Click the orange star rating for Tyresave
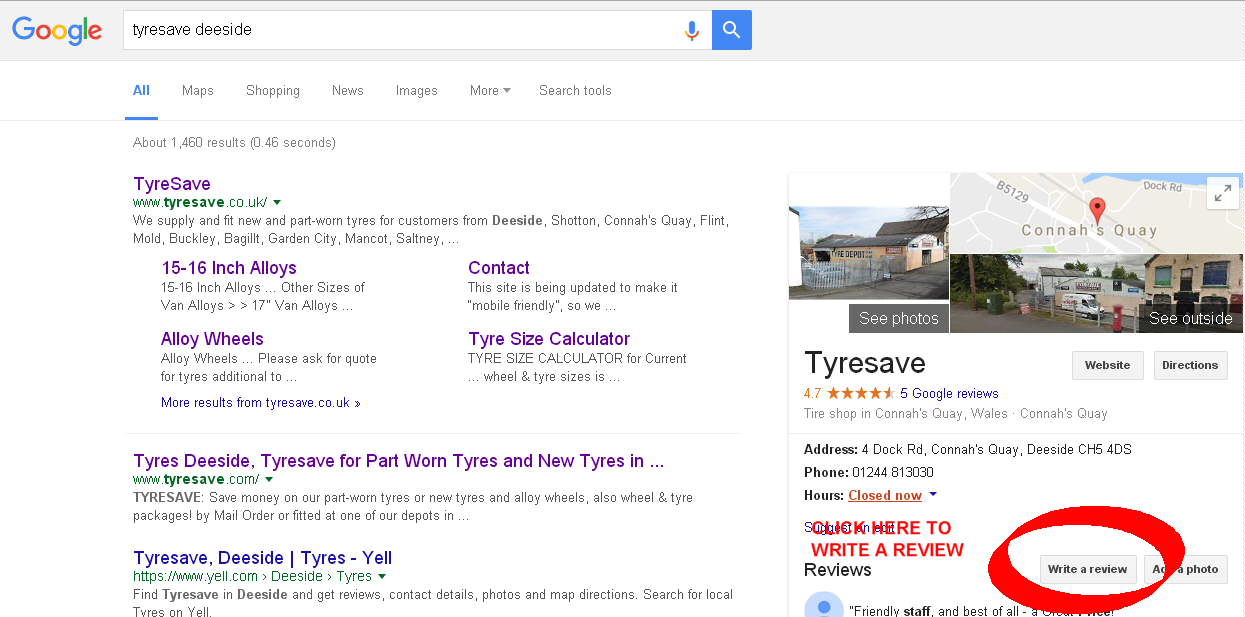Screen dimensions: 1245x617 tap(860, 393)
